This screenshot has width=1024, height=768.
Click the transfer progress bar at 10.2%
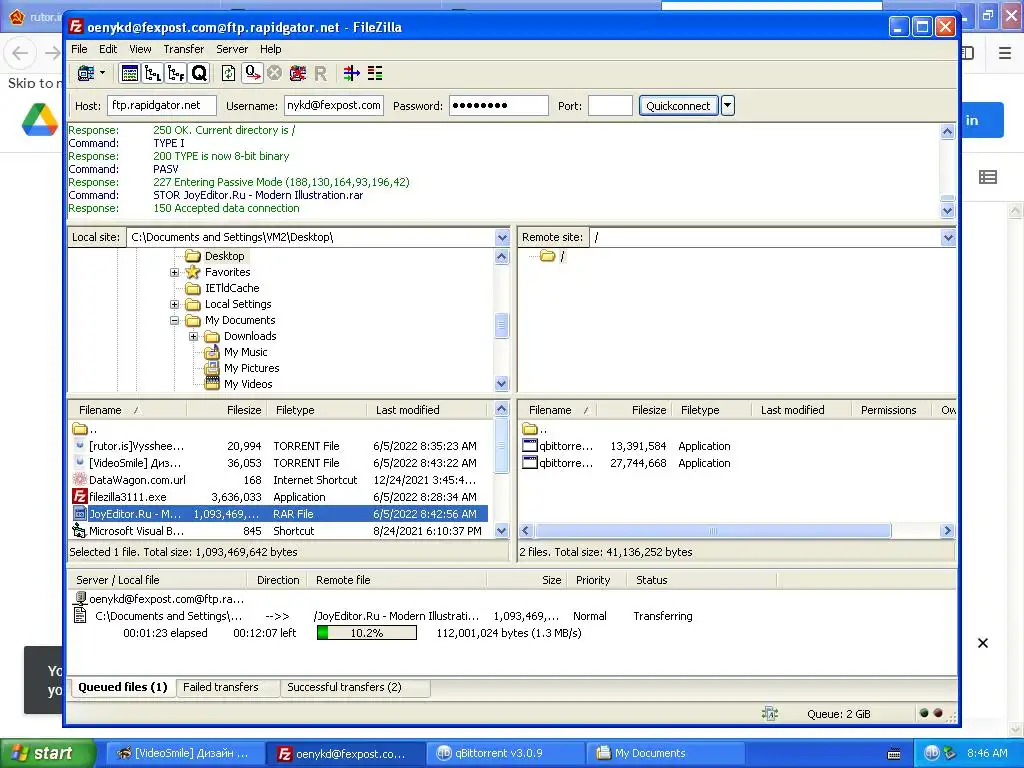pyautogui.click(x=366, y=633)
